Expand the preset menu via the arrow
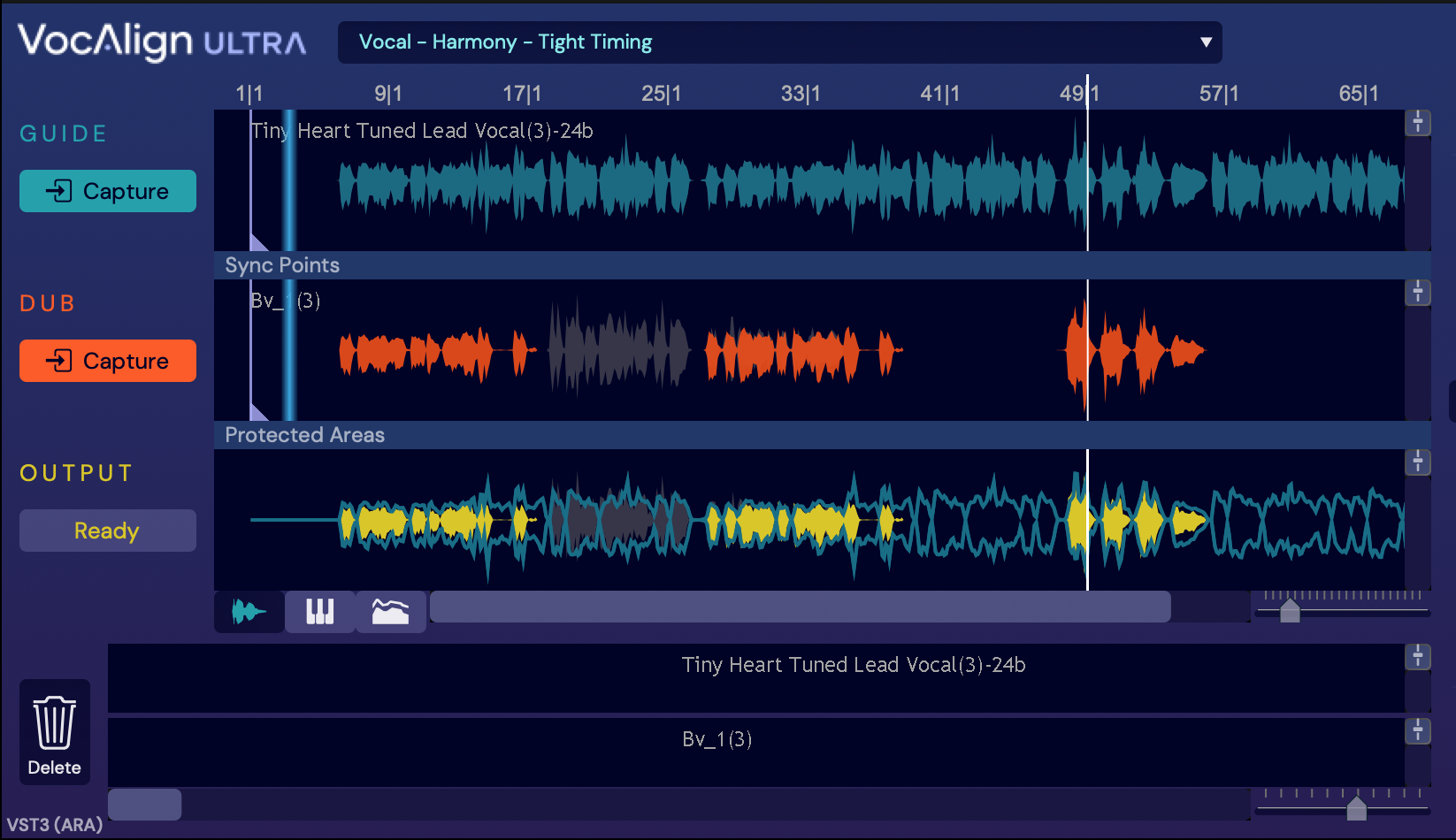The width and height of the screenshot is (1456, 840). pyautogui.click(x=1207, y=42)
